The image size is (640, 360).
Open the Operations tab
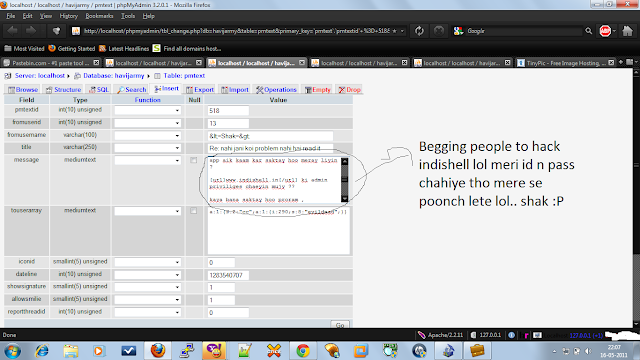276,89
